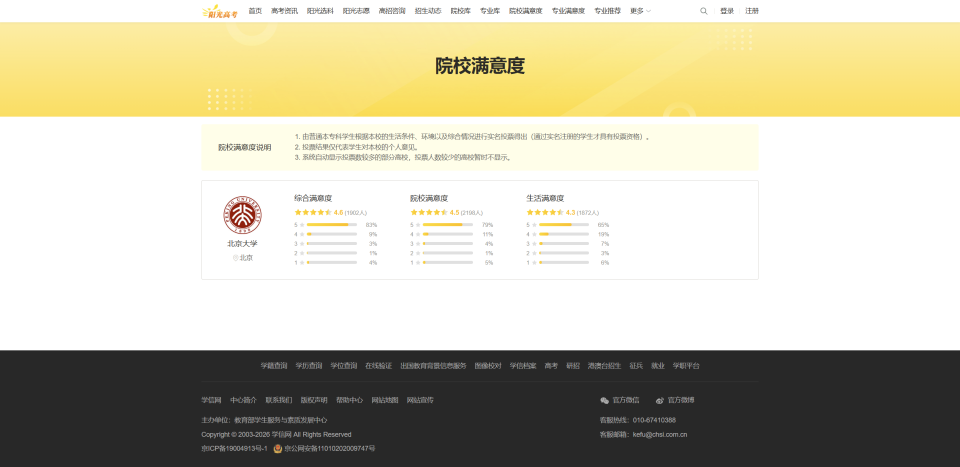Image resolution: width=960 pixels, height=467 pixels.
Task: Open 高考 footer link
Action: click(x=552, y=366)
